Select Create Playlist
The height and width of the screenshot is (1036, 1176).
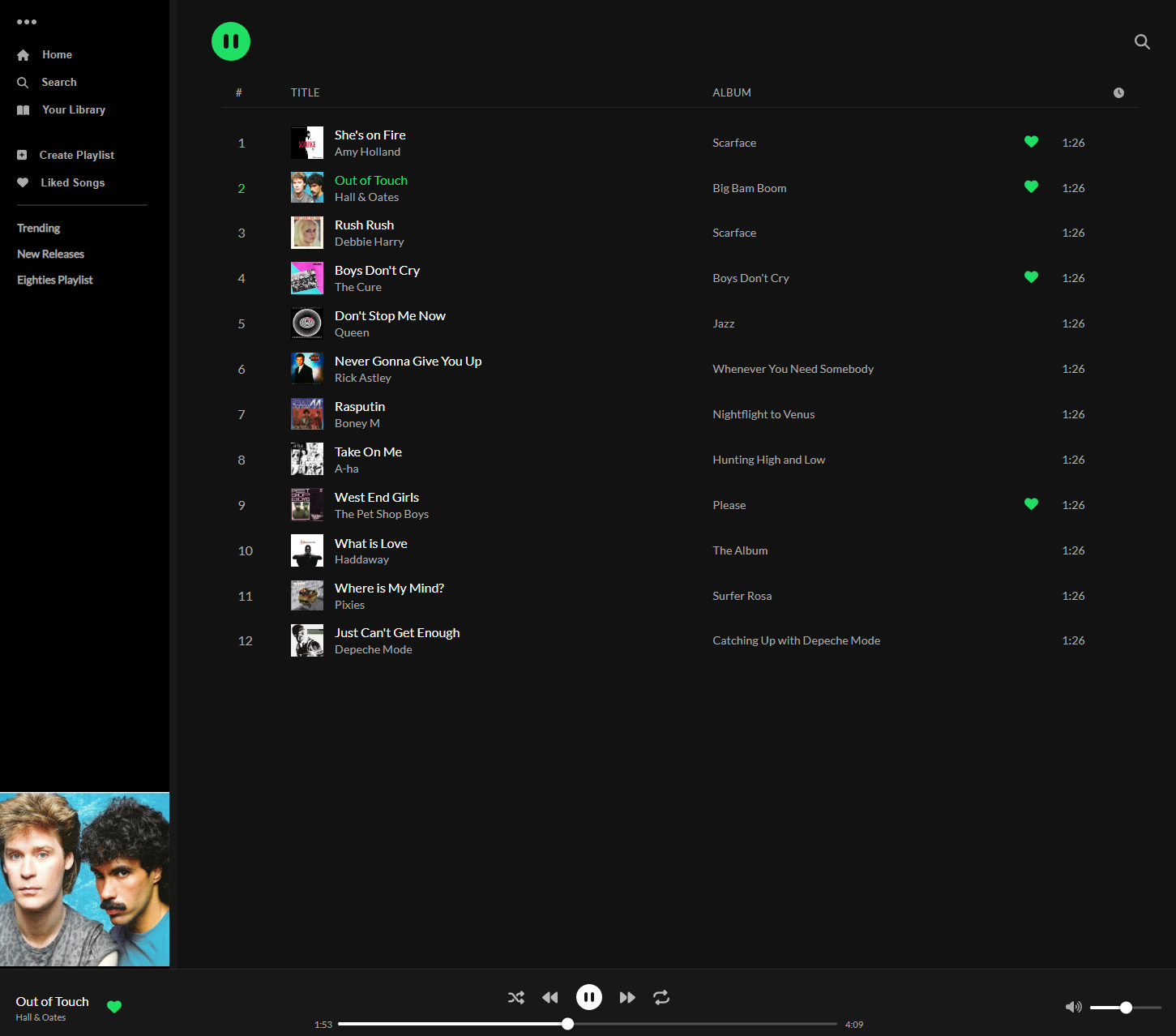click(x=77, y=155)
